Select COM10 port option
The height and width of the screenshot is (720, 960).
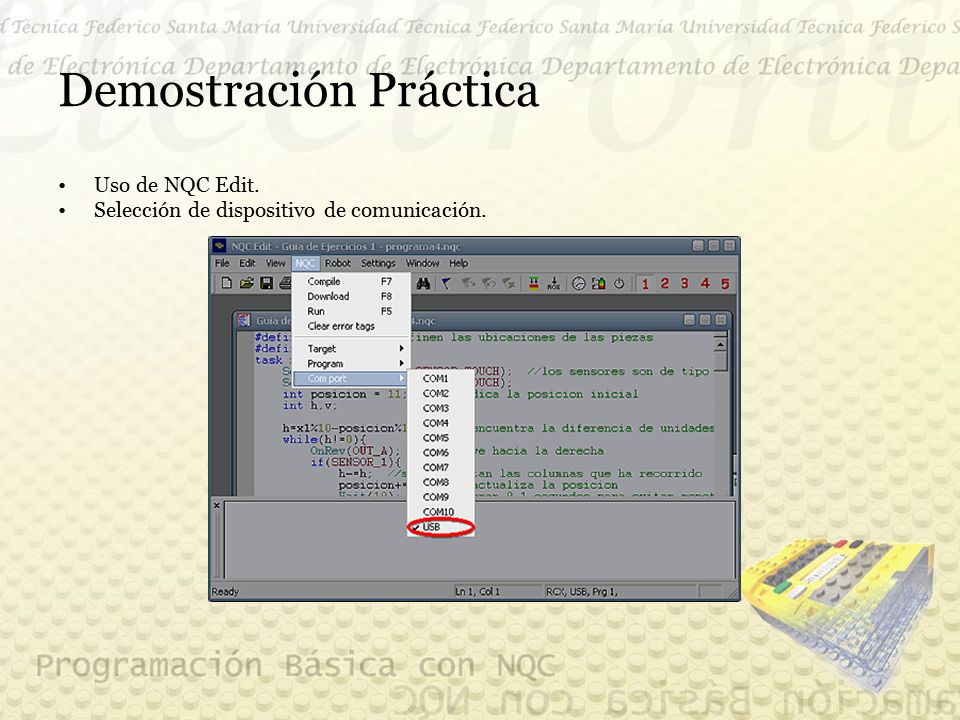[x=440, y=512]
